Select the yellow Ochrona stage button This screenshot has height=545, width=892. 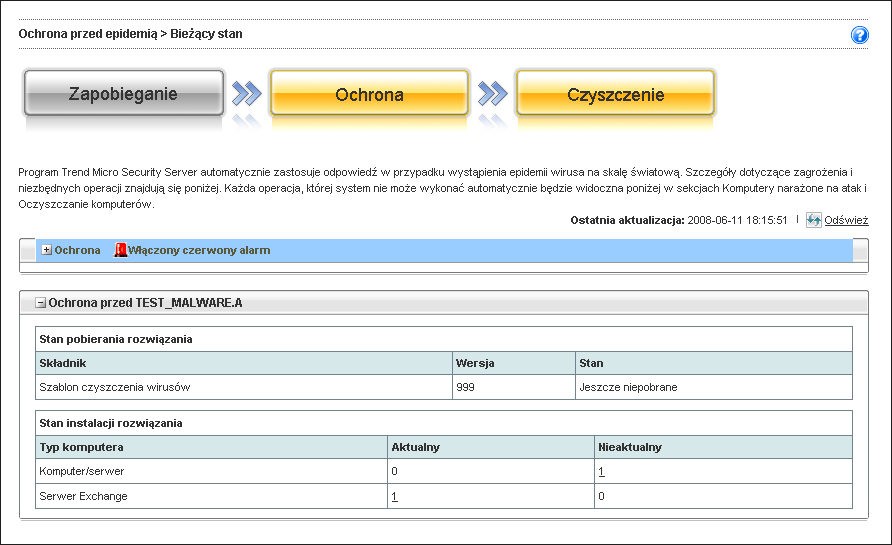coord(369,93)
